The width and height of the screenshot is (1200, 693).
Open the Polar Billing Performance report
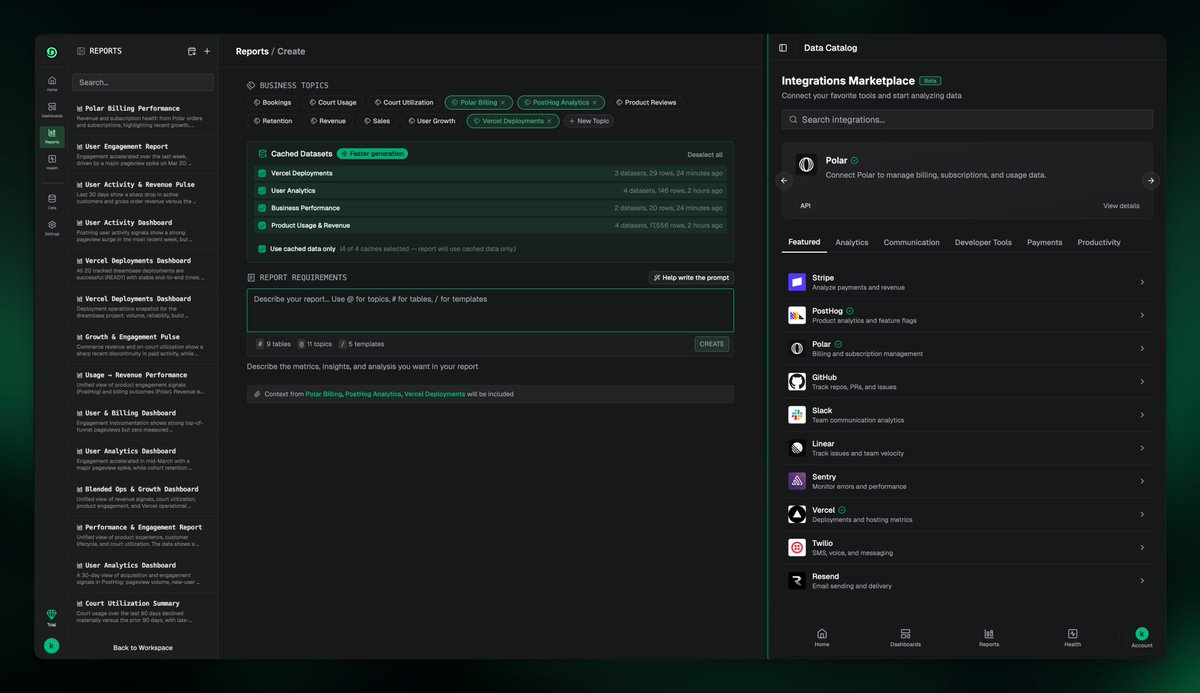click(143, 116)
